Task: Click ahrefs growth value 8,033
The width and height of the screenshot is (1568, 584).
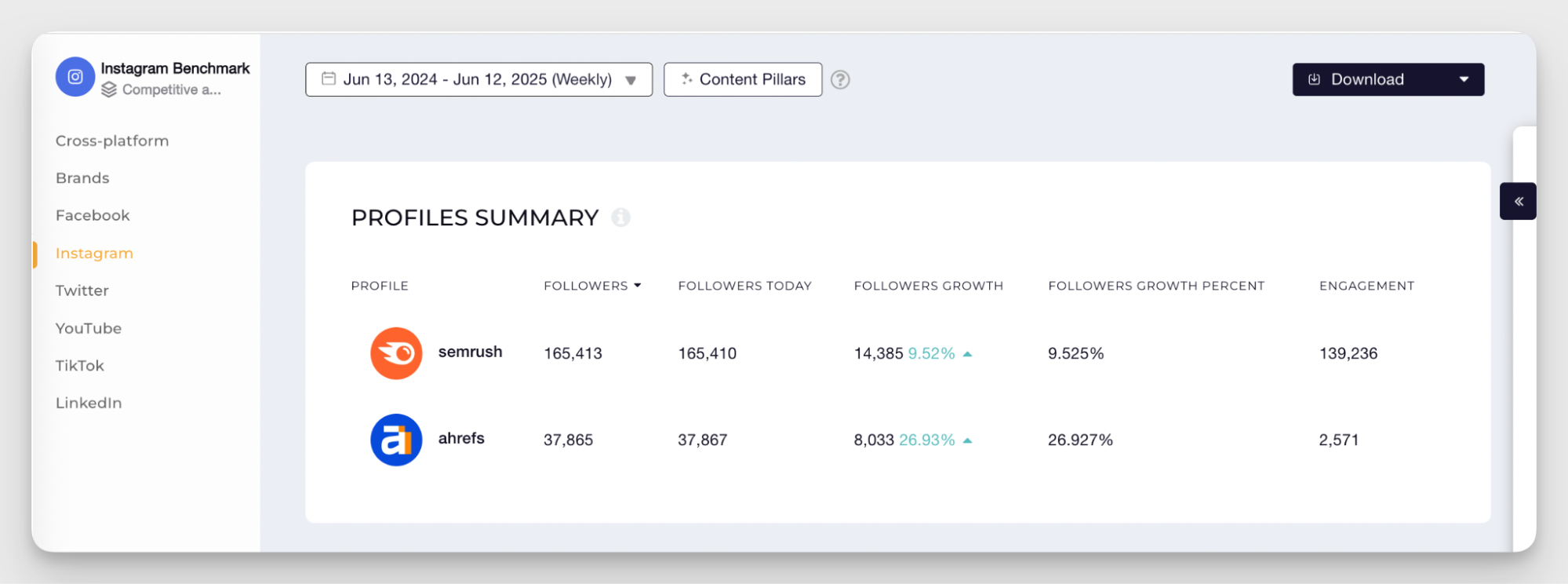Action: coord(874,440)
